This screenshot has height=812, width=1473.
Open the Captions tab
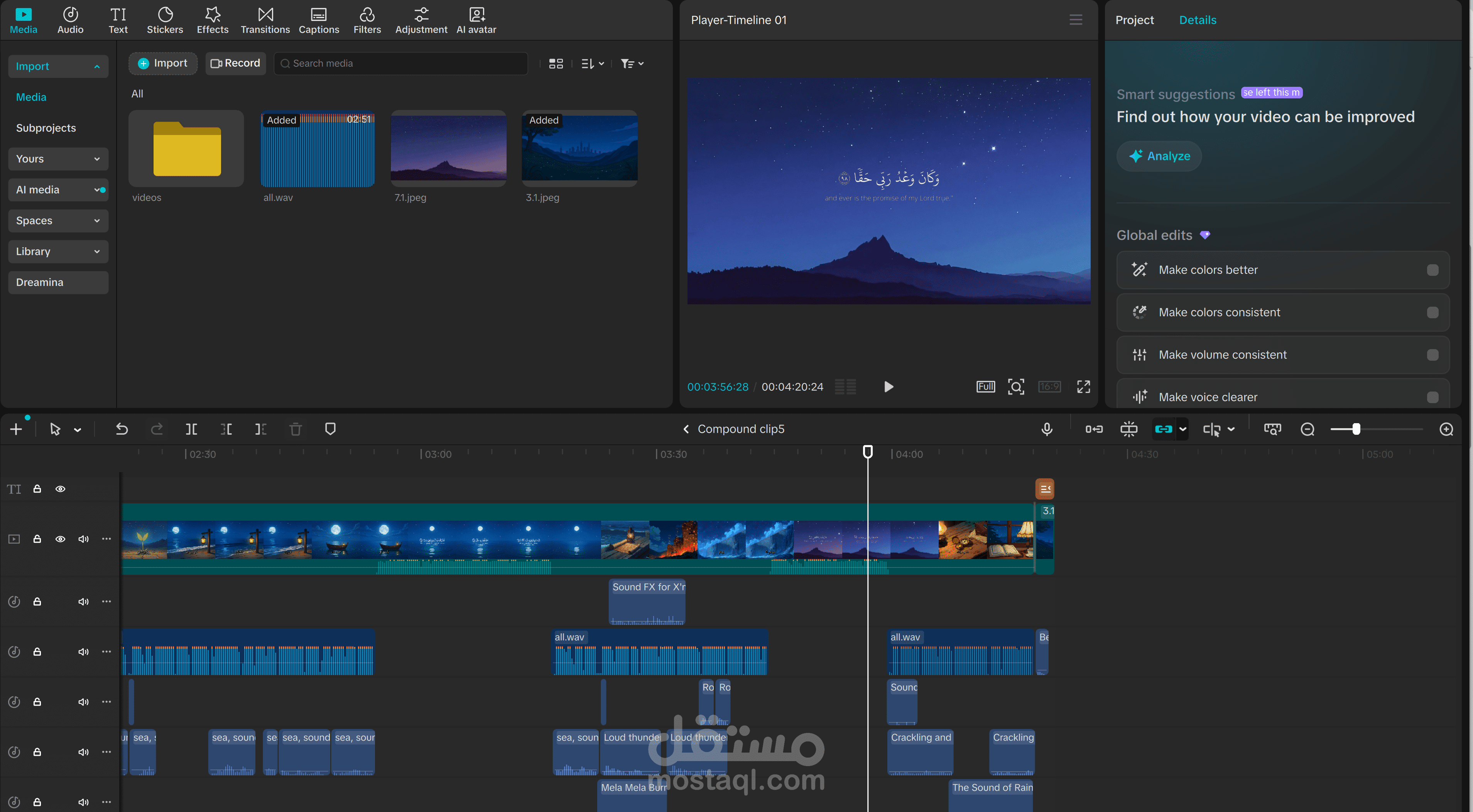click(319, 20)
